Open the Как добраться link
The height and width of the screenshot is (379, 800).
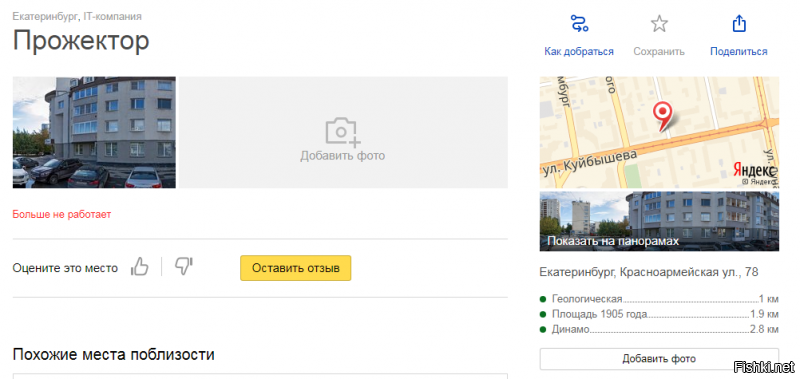579,52
